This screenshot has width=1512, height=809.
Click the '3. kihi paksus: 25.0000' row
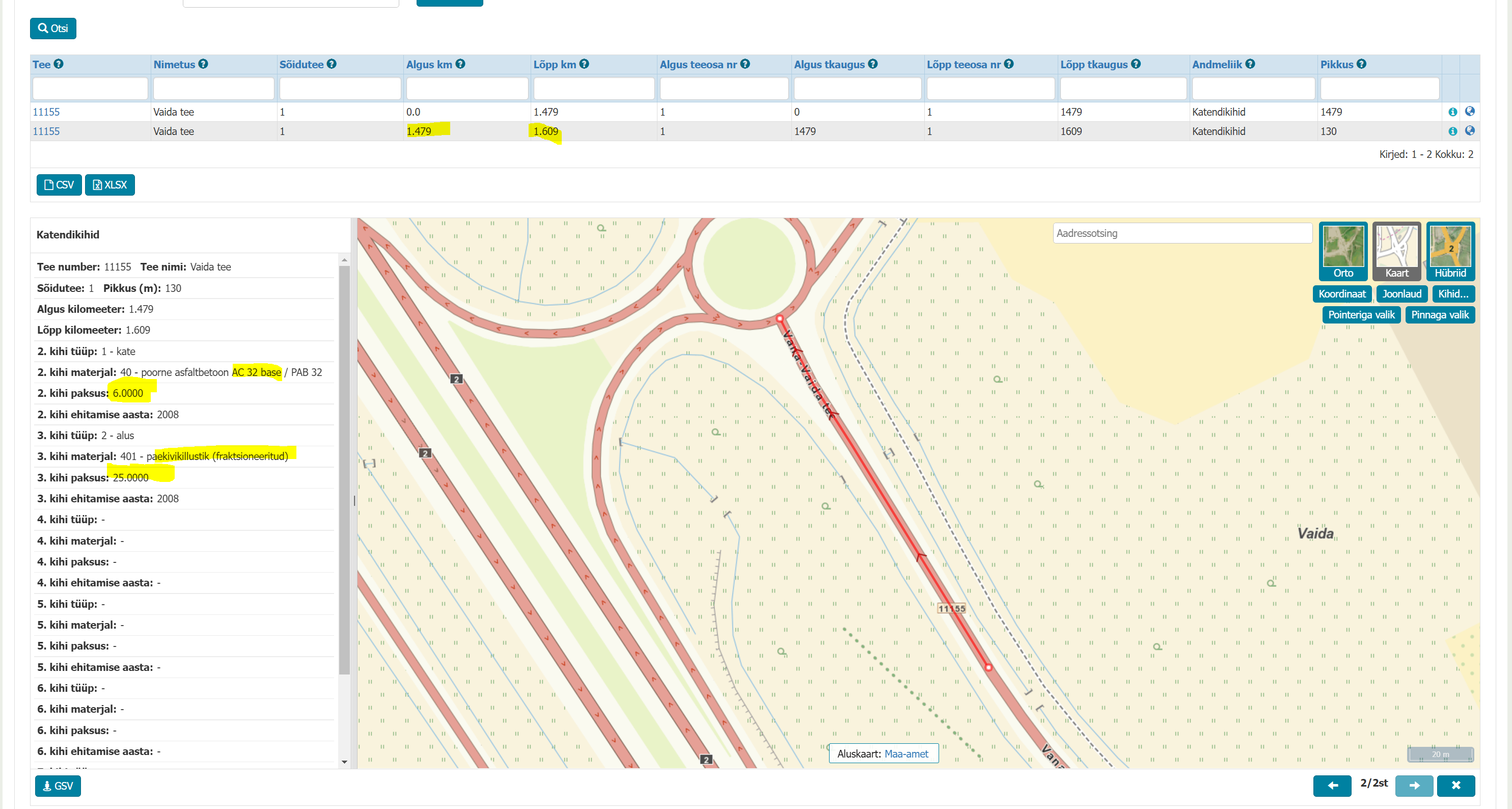coord(185,477)
